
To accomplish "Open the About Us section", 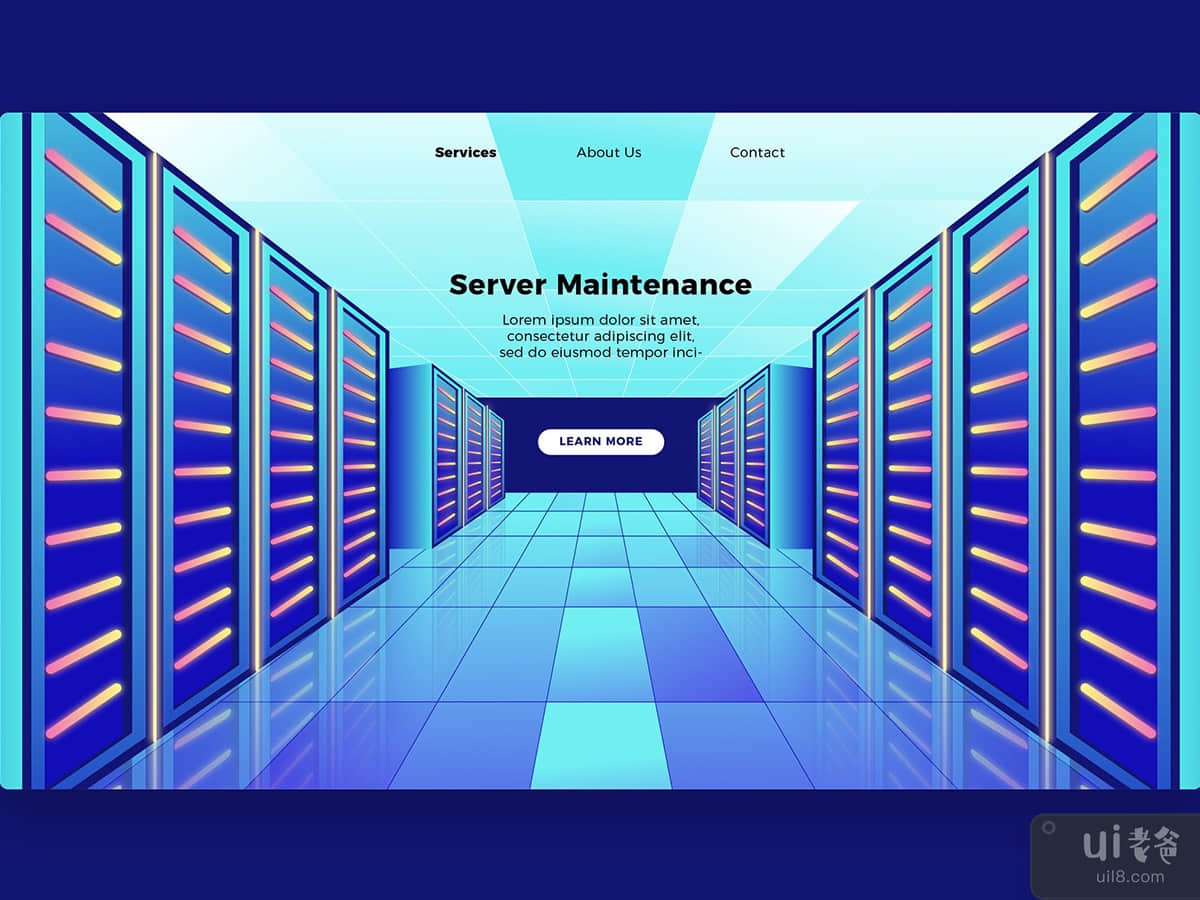I will click(x=609, y=152).
